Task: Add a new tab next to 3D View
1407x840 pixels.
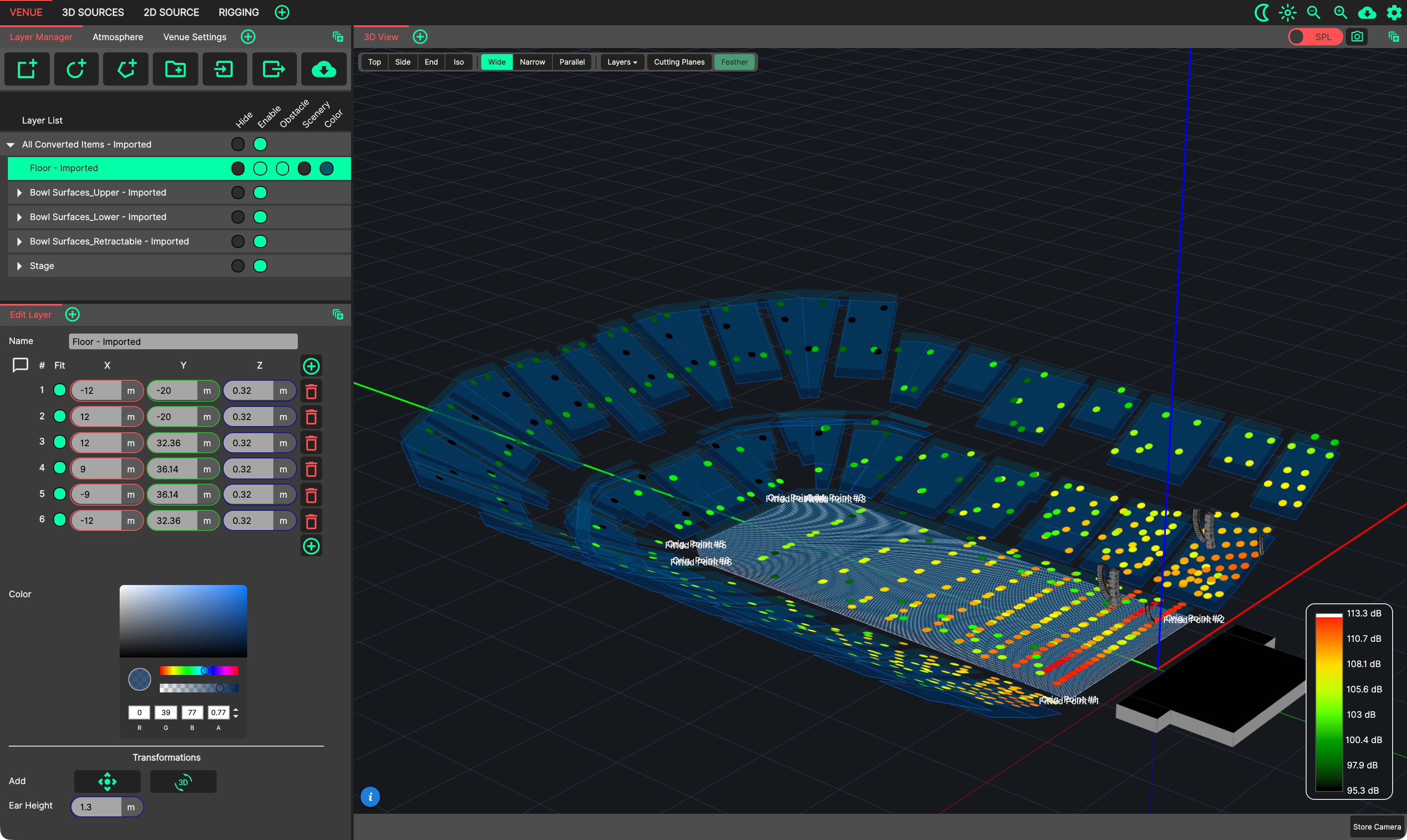Action: click(420, 37)
